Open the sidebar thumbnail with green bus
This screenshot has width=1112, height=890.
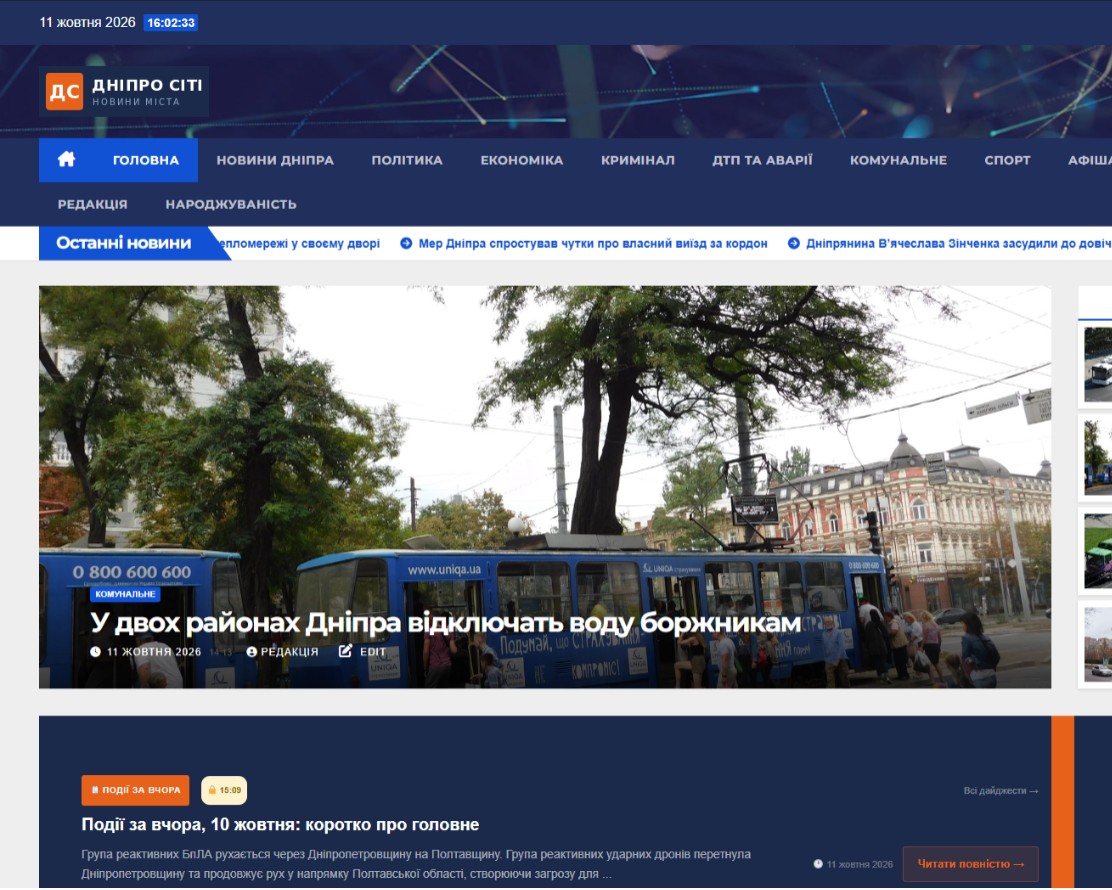tap(1098, 552)
